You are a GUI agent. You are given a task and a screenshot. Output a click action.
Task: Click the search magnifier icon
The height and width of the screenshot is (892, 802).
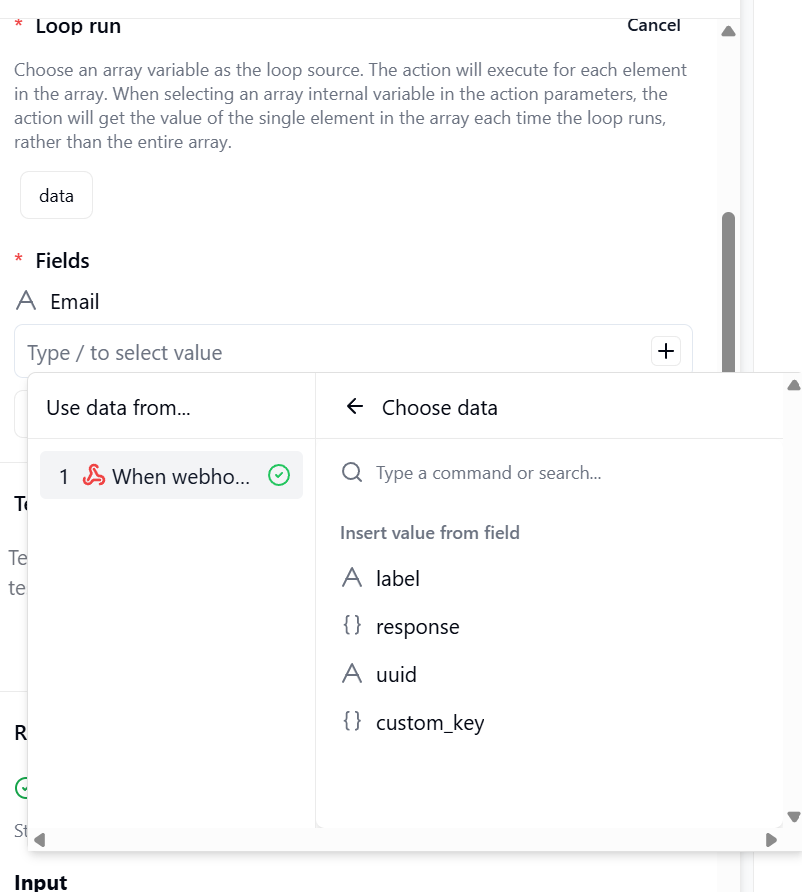click(352, 472)
